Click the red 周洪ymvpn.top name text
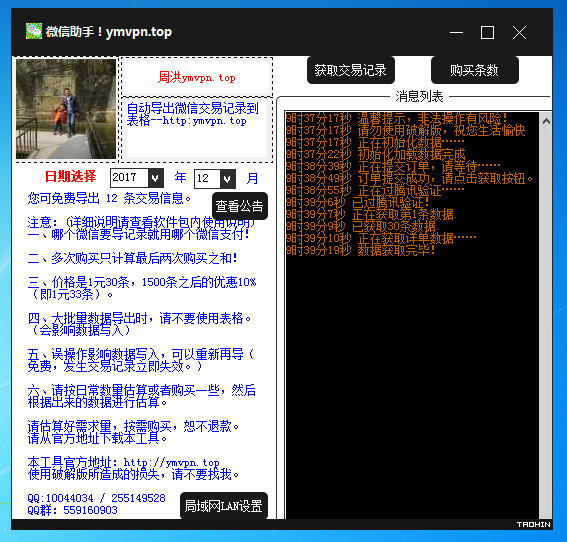The width and height of the screenshot is (567, 542). click(x=197, y=77)
